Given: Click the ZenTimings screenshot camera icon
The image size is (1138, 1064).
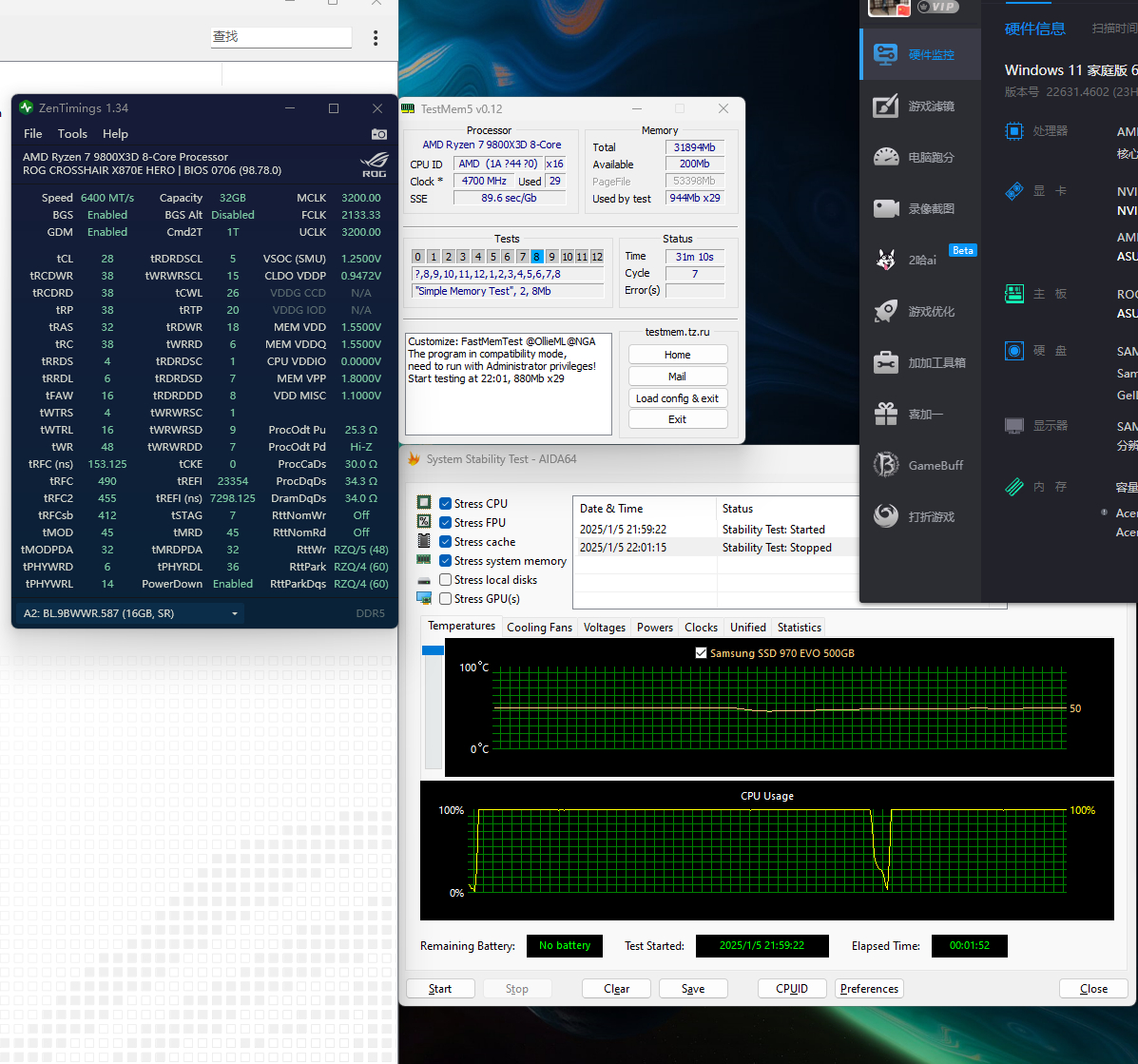Looking at the screenshot, I should 378,134.
